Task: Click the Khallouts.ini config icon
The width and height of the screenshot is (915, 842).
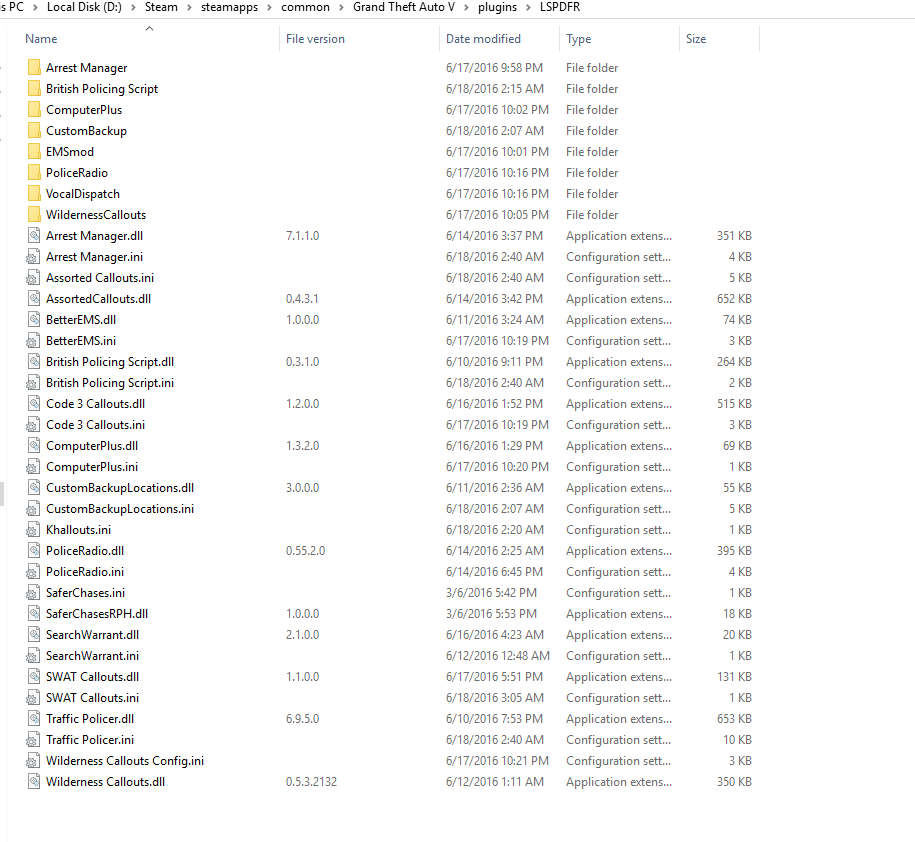Action: click(x=33, y=530)
